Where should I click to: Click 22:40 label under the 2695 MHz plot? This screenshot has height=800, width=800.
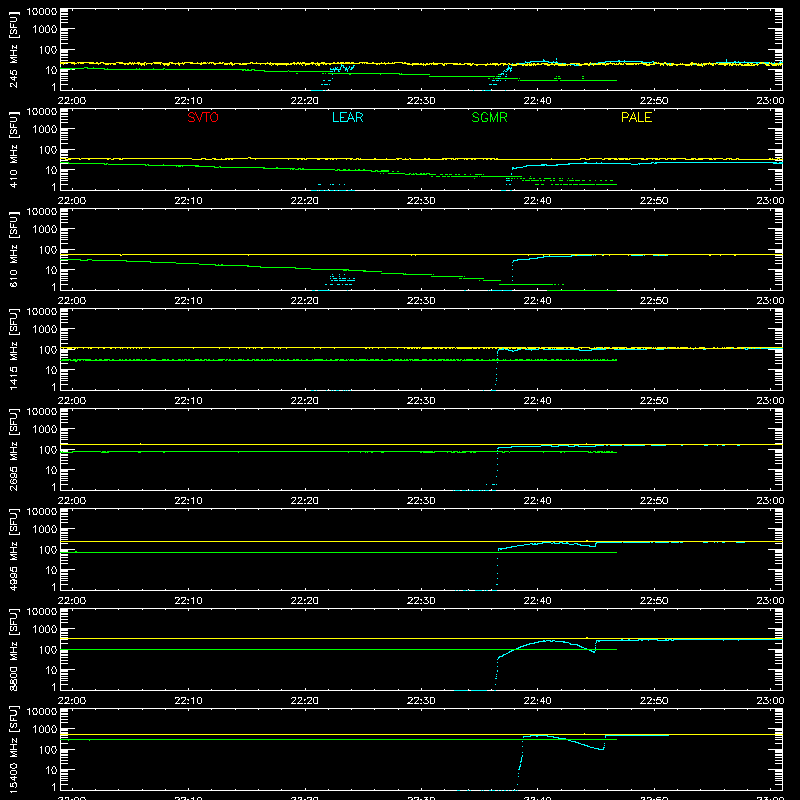pos(537,501)
